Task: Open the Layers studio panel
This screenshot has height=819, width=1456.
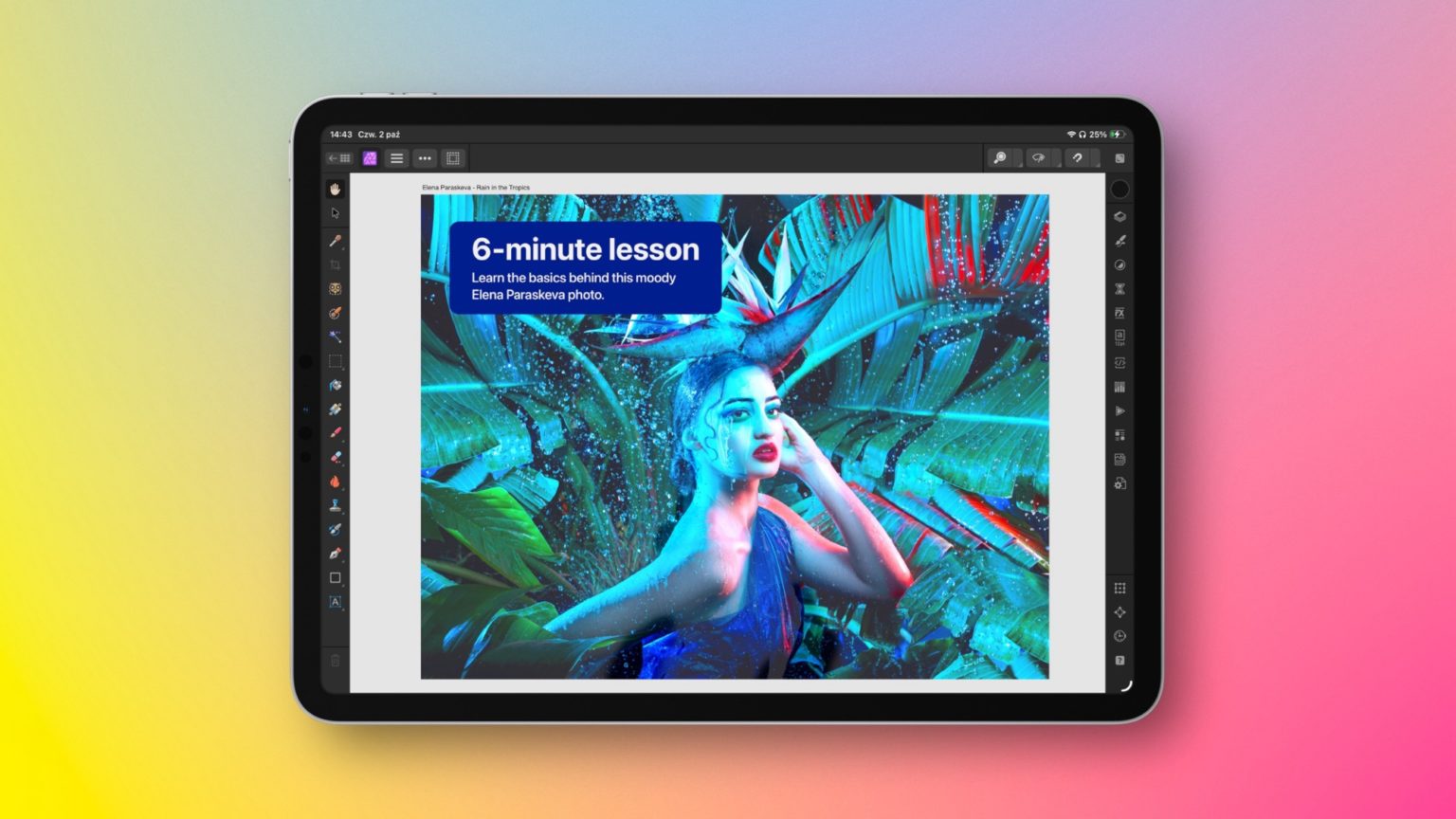Action: pos(1119,216)
